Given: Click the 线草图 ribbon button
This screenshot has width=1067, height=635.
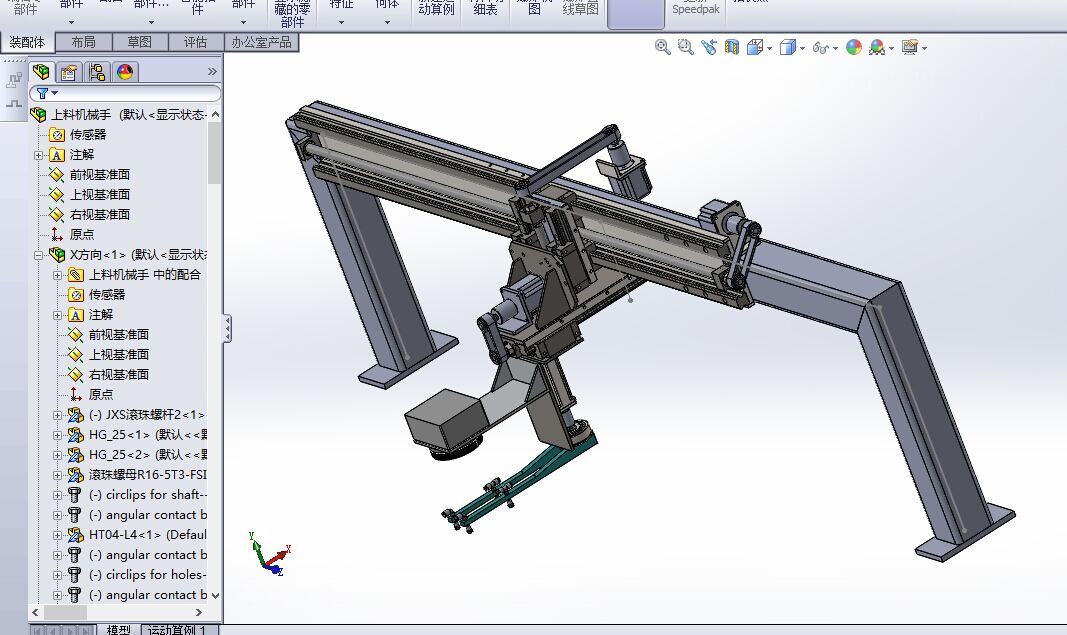Looking at the screenshot, I should pyautogui.click(x=580, y=8).
